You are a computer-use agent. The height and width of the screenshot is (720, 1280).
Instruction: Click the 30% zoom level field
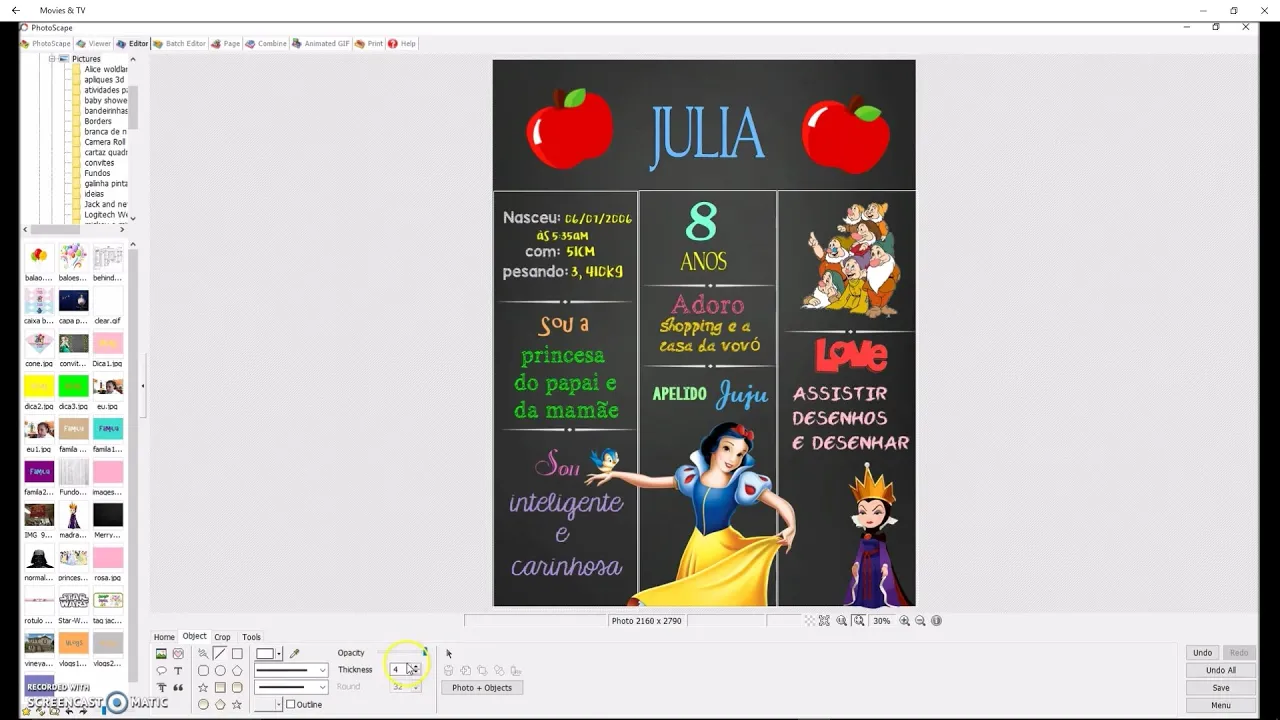(x=881, y=621)
